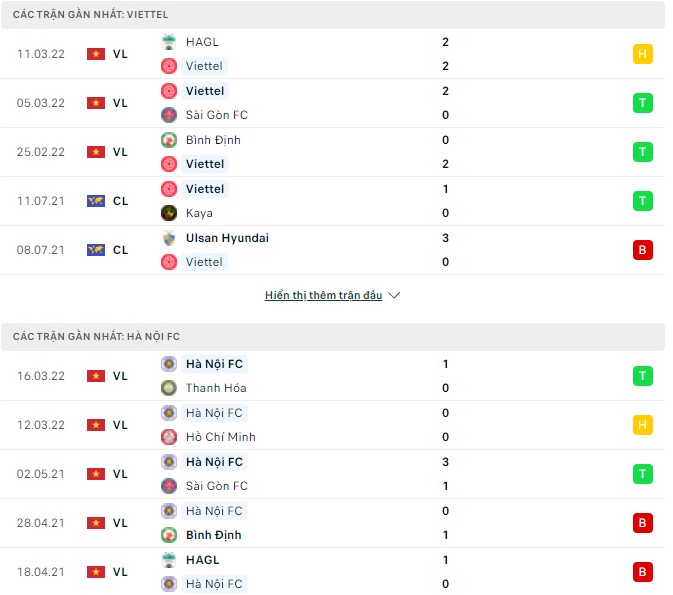Click the Champions League flag on 08.07.21

(96, 250)
